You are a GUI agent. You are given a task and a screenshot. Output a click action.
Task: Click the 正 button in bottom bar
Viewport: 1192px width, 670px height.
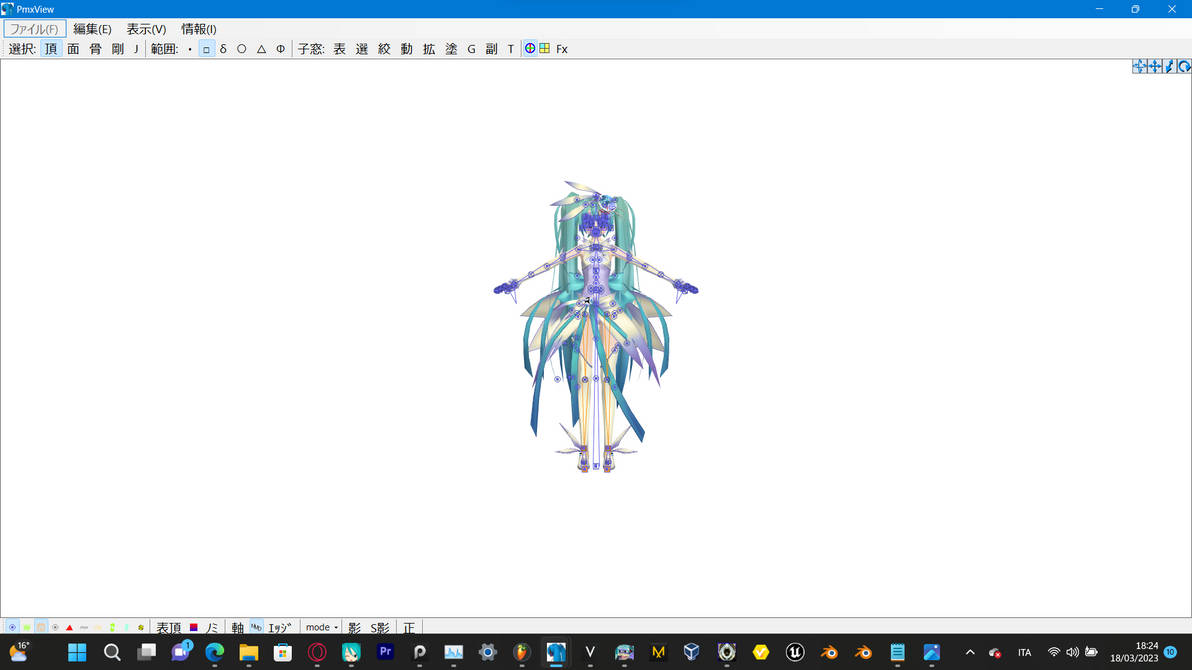[409, 627]
